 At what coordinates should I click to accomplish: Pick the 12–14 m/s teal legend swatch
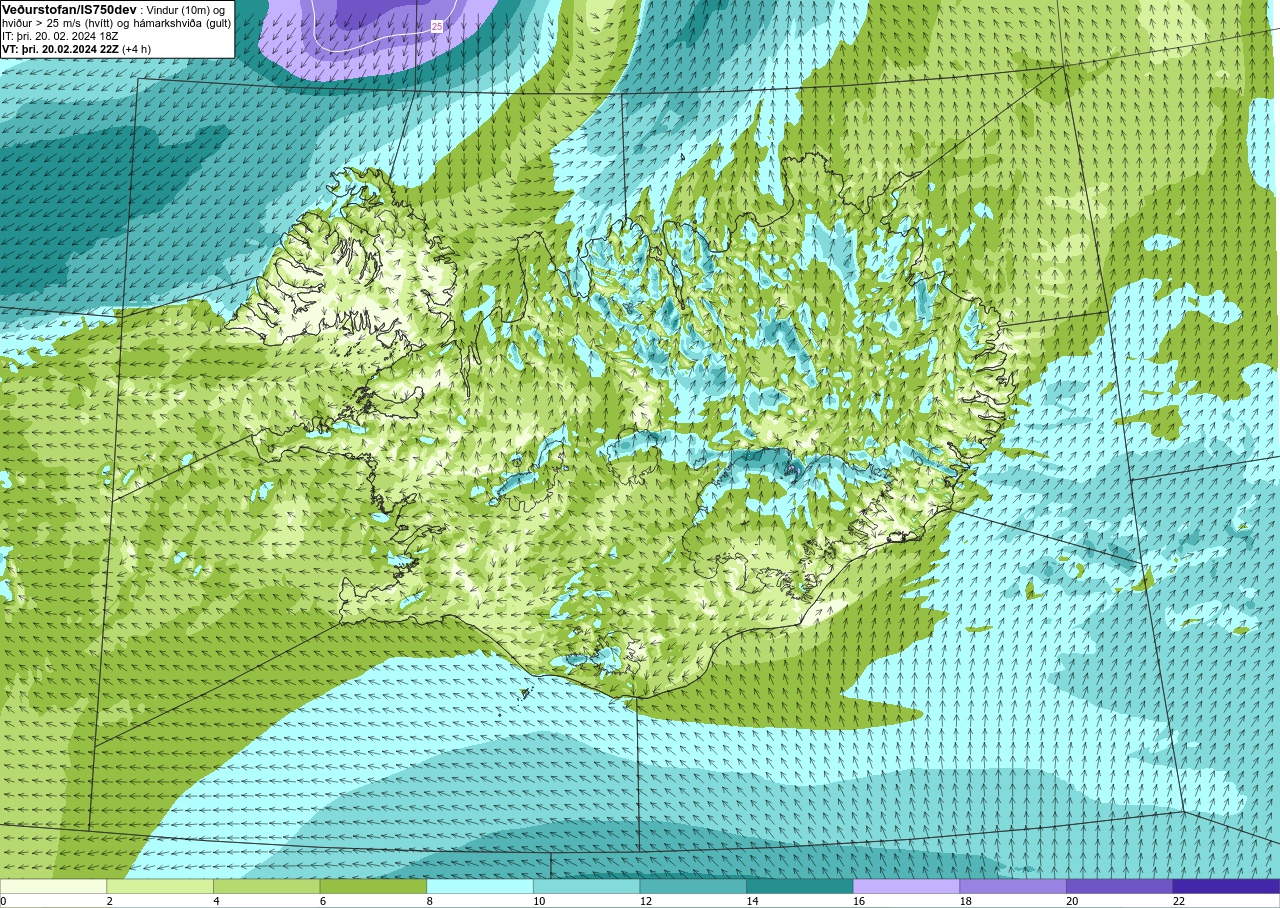[693, 886]
